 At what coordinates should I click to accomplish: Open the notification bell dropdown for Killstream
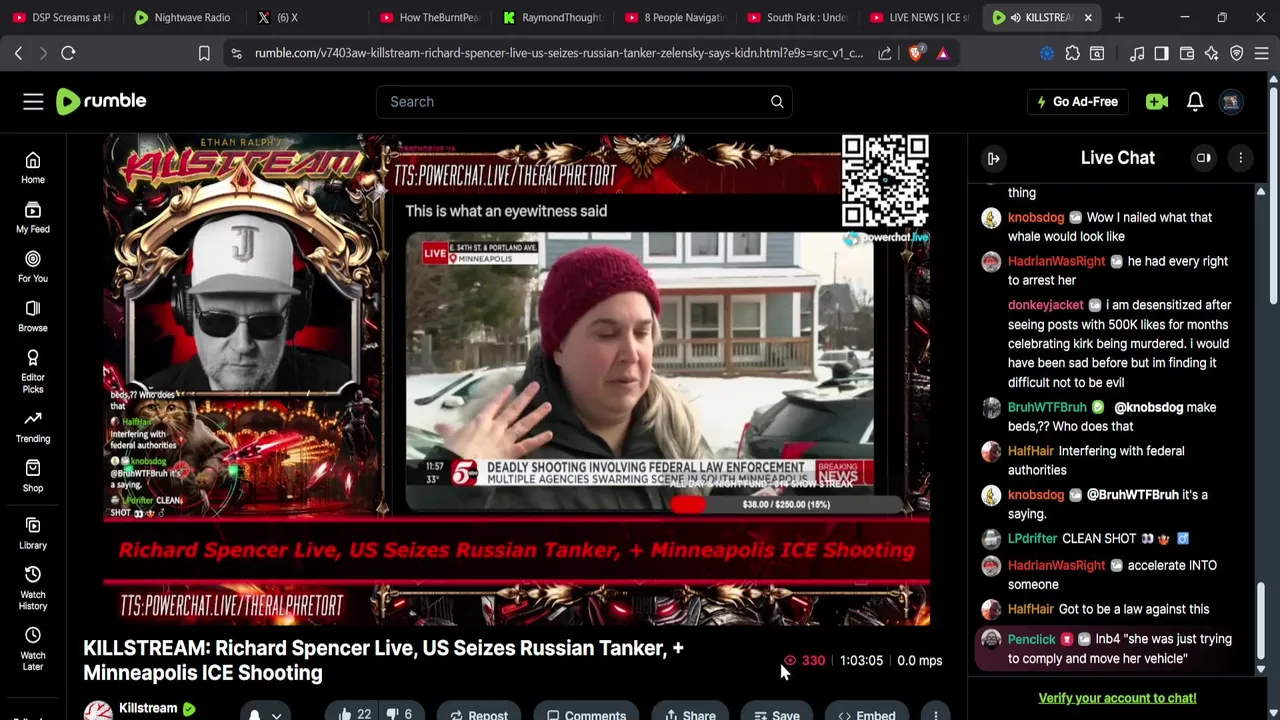pos(264,714)
